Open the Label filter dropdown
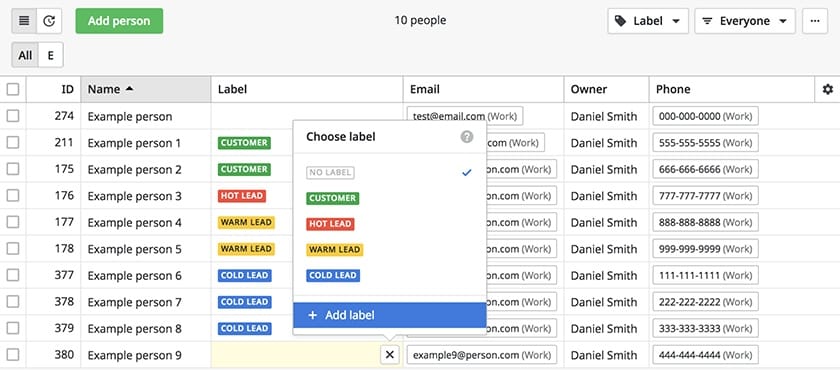 click(648, 21)
